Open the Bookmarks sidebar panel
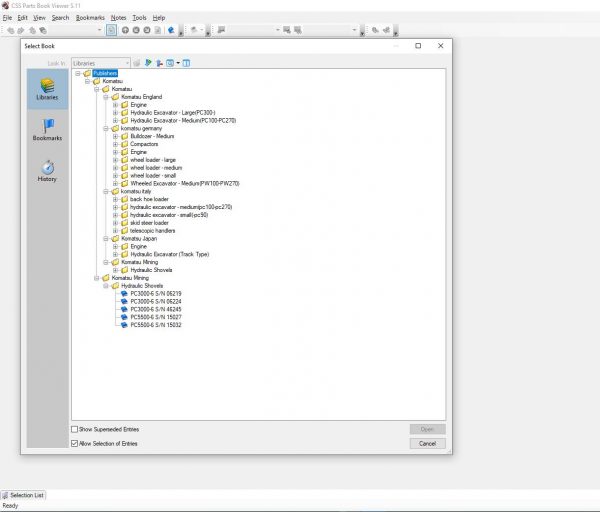This screenshot has height=512, width=600. coord(47,128)
